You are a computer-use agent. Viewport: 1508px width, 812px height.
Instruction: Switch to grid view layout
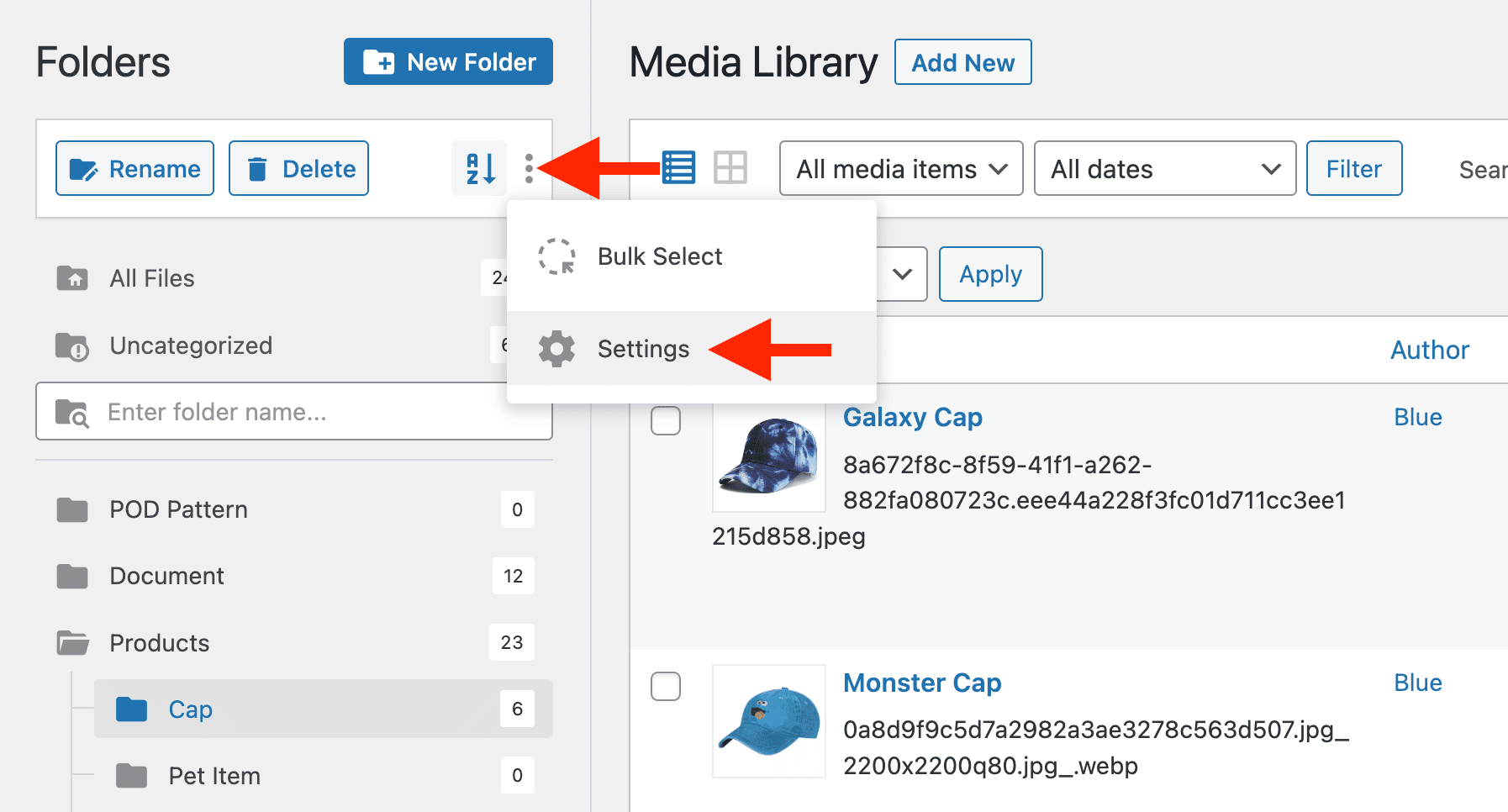tap(730, 167)
